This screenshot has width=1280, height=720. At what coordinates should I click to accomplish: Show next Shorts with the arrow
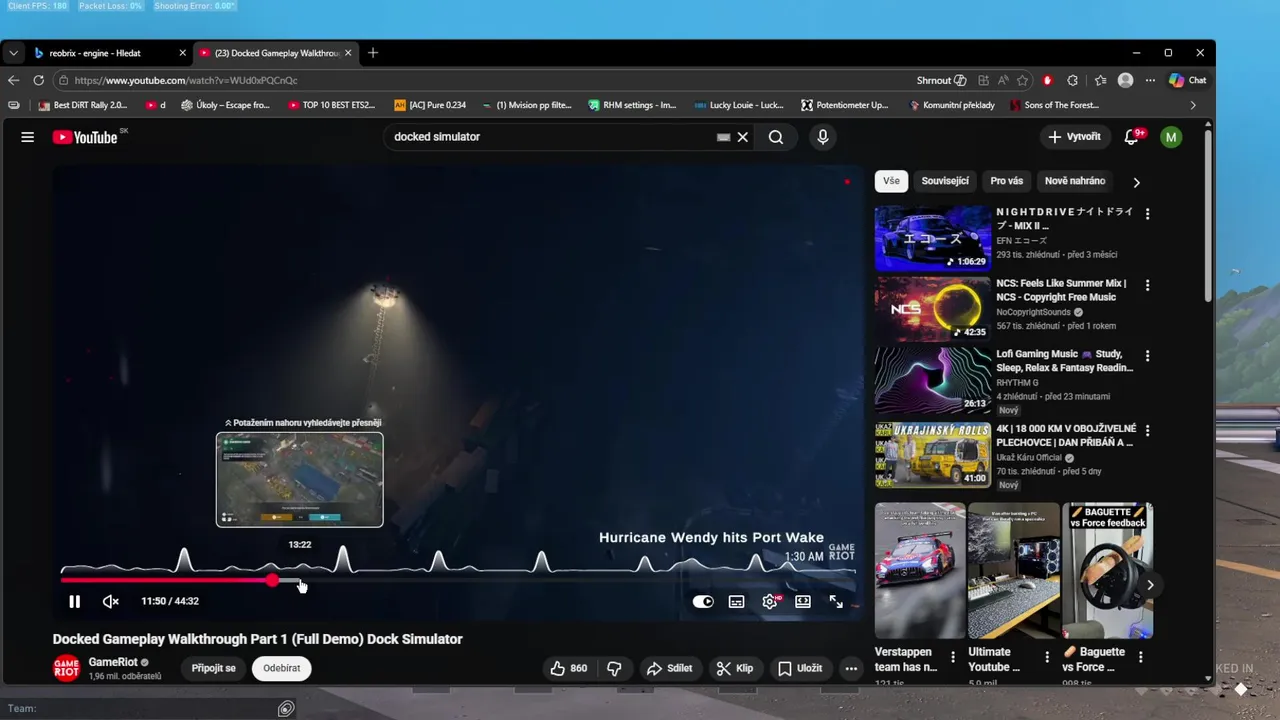[1150, 585]
